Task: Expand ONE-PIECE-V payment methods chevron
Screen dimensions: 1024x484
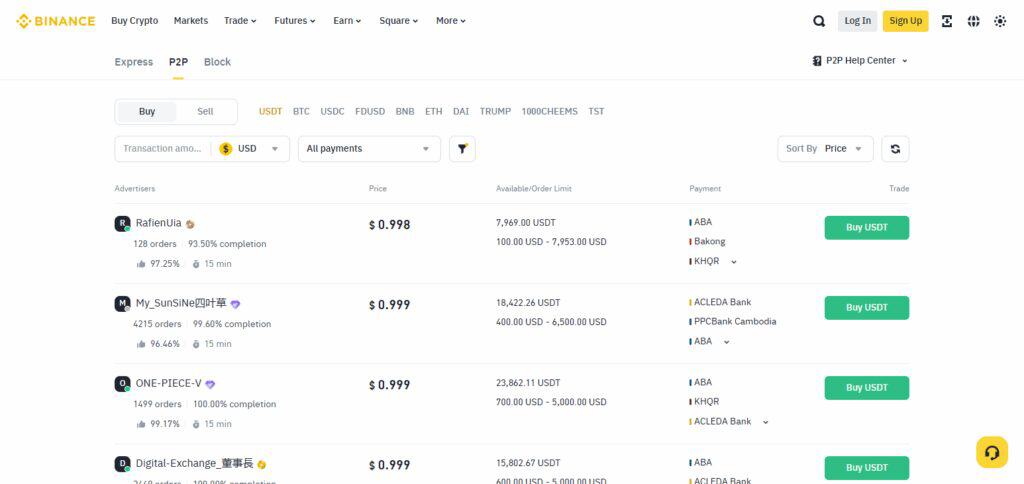Action: point(765,422)
